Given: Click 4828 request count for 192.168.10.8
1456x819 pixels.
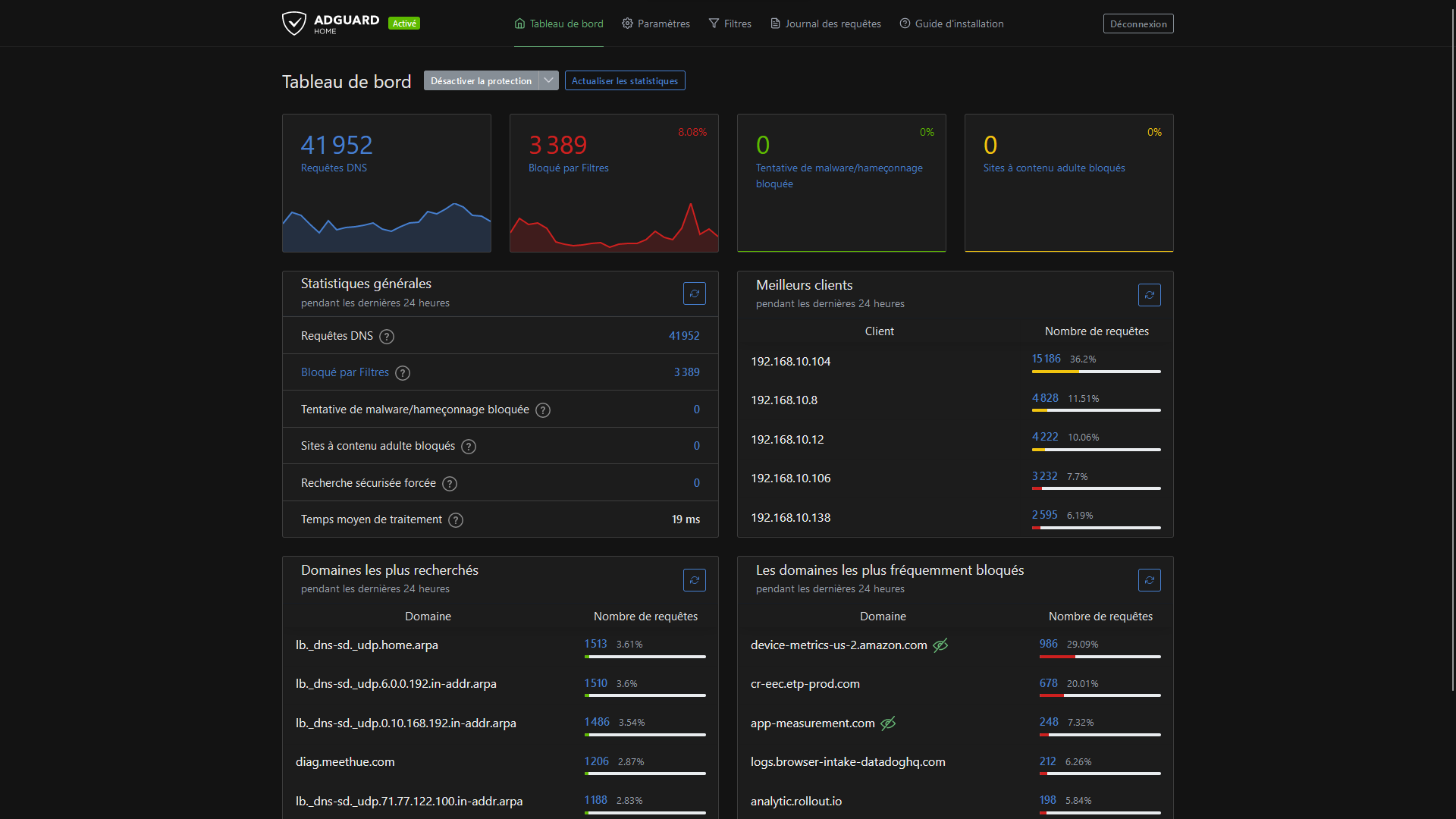Looking at the screenshot, I should 1045,398.
